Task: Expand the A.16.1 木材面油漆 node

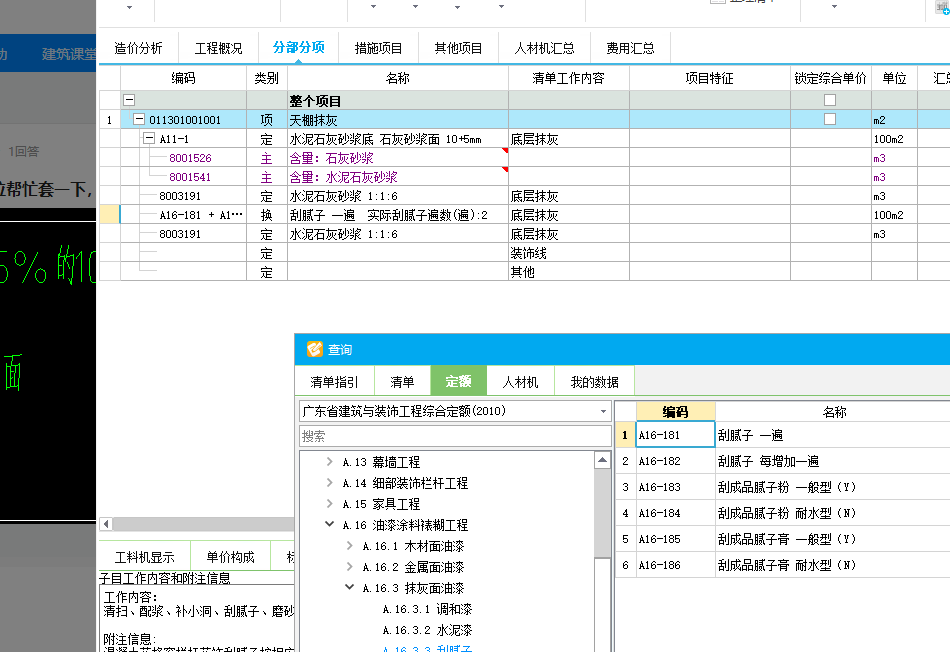Action: [x=350, y=546]
